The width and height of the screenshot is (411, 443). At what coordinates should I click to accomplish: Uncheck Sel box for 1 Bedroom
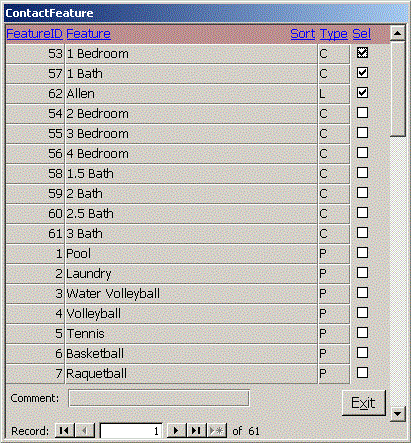point(362,53)
